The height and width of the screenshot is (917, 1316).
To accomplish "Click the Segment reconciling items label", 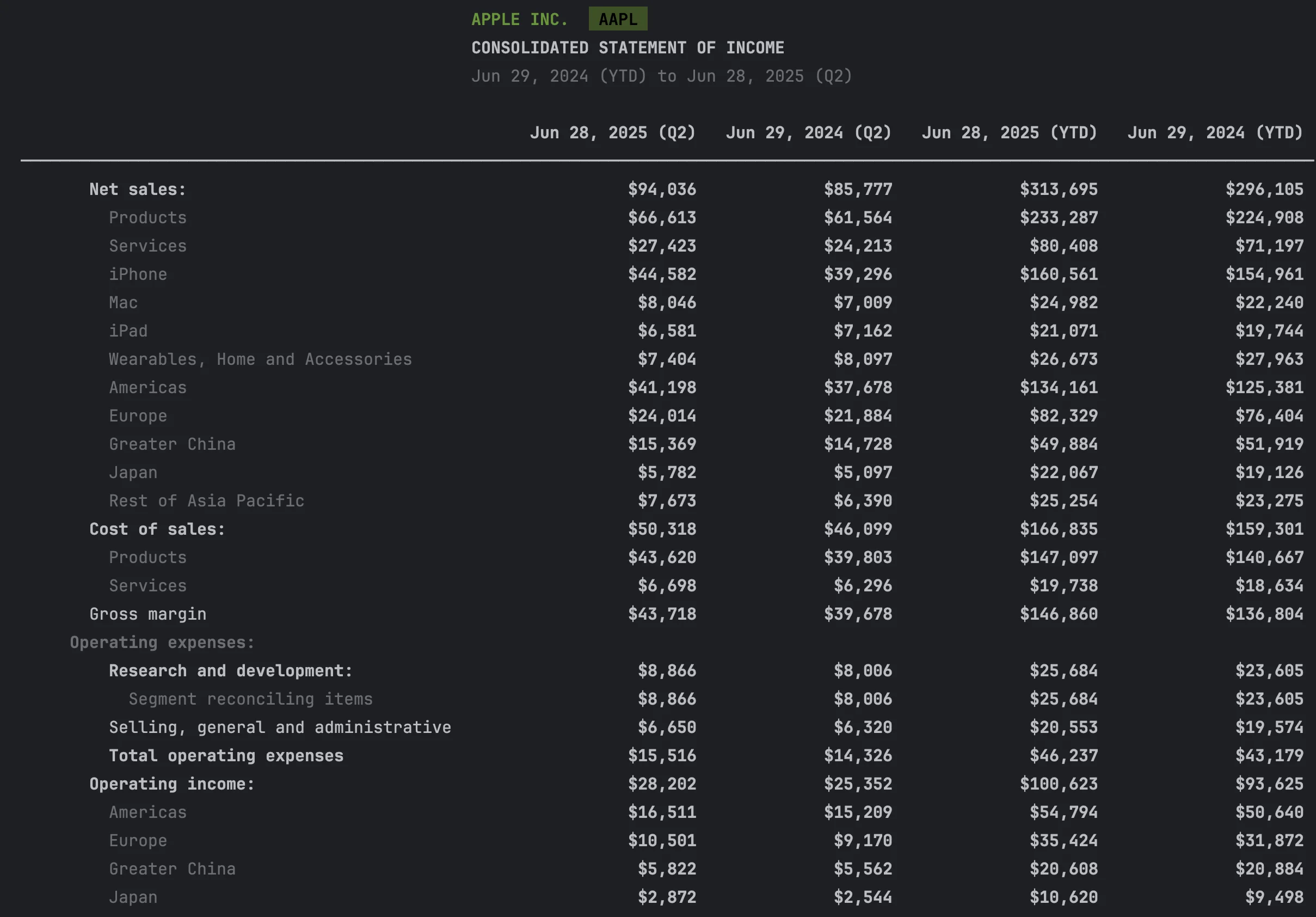I will click(250, 699).
